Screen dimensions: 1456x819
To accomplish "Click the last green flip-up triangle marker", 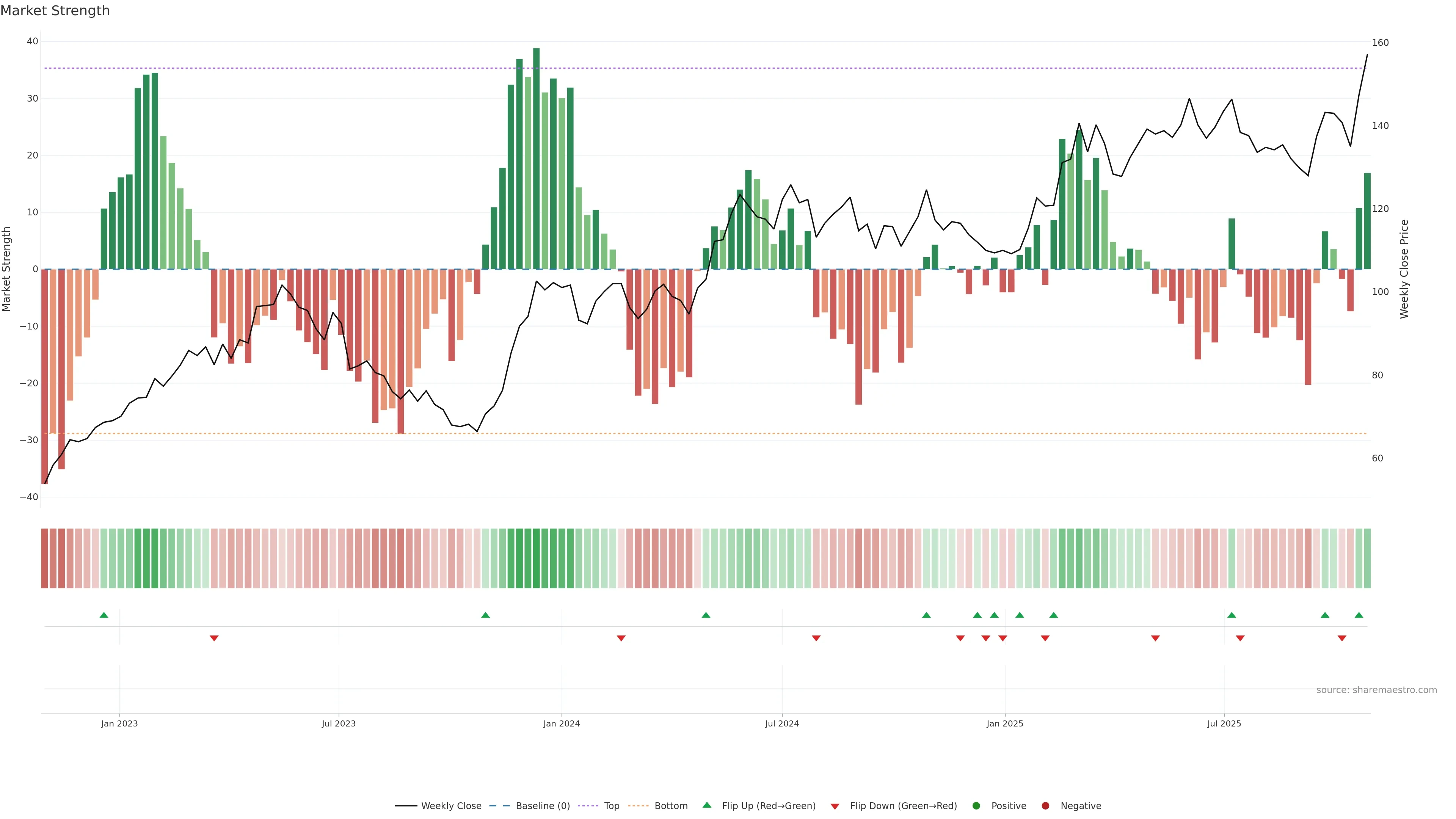I will [1359, 615].
